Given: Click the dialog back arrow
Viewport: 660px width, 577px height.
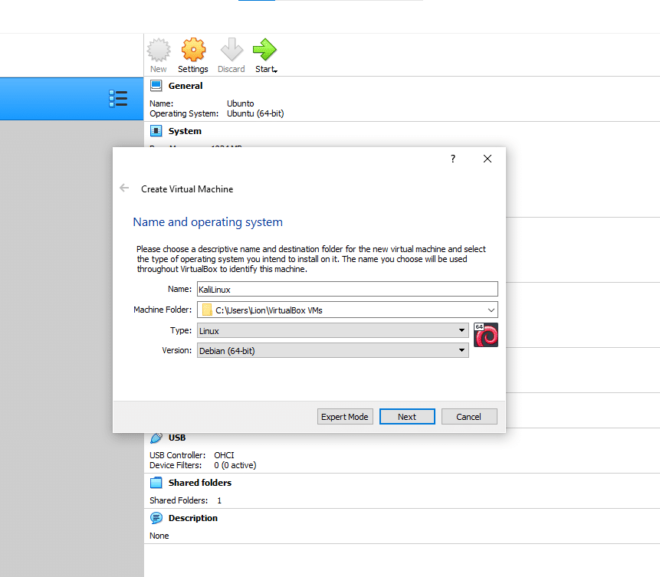Looking at the screenshot, I should pyautogui.click(x=124, y=188).
